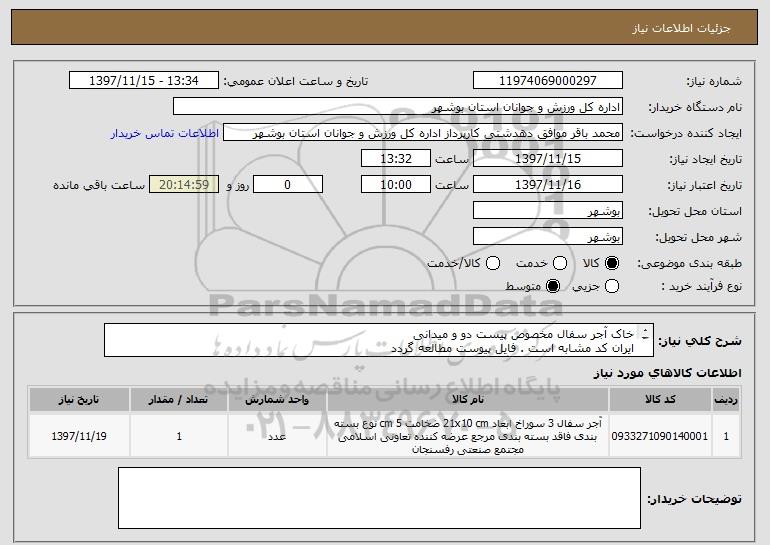Open اطلاعات تماس خریدار link

pyautogui.click(x=165, y=134)
